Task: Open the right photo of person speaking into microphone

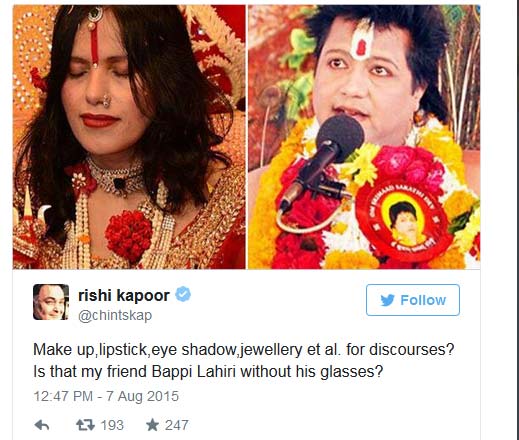Action: pos(364,137)
